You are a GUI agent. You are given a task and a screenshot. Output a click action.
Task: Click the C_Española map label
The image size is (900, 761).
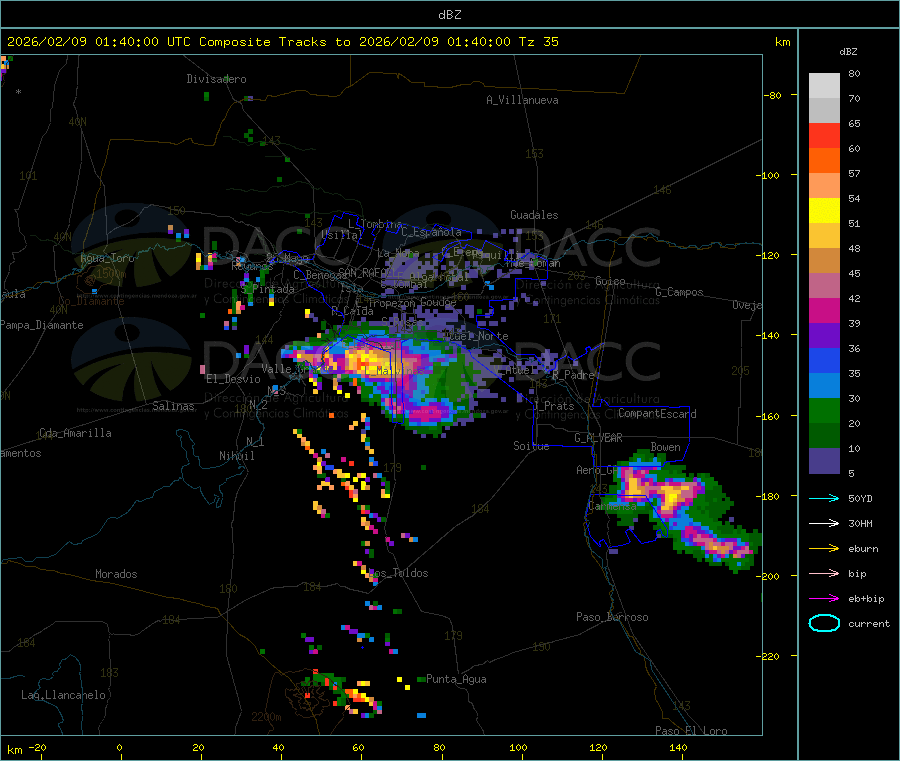432,232
